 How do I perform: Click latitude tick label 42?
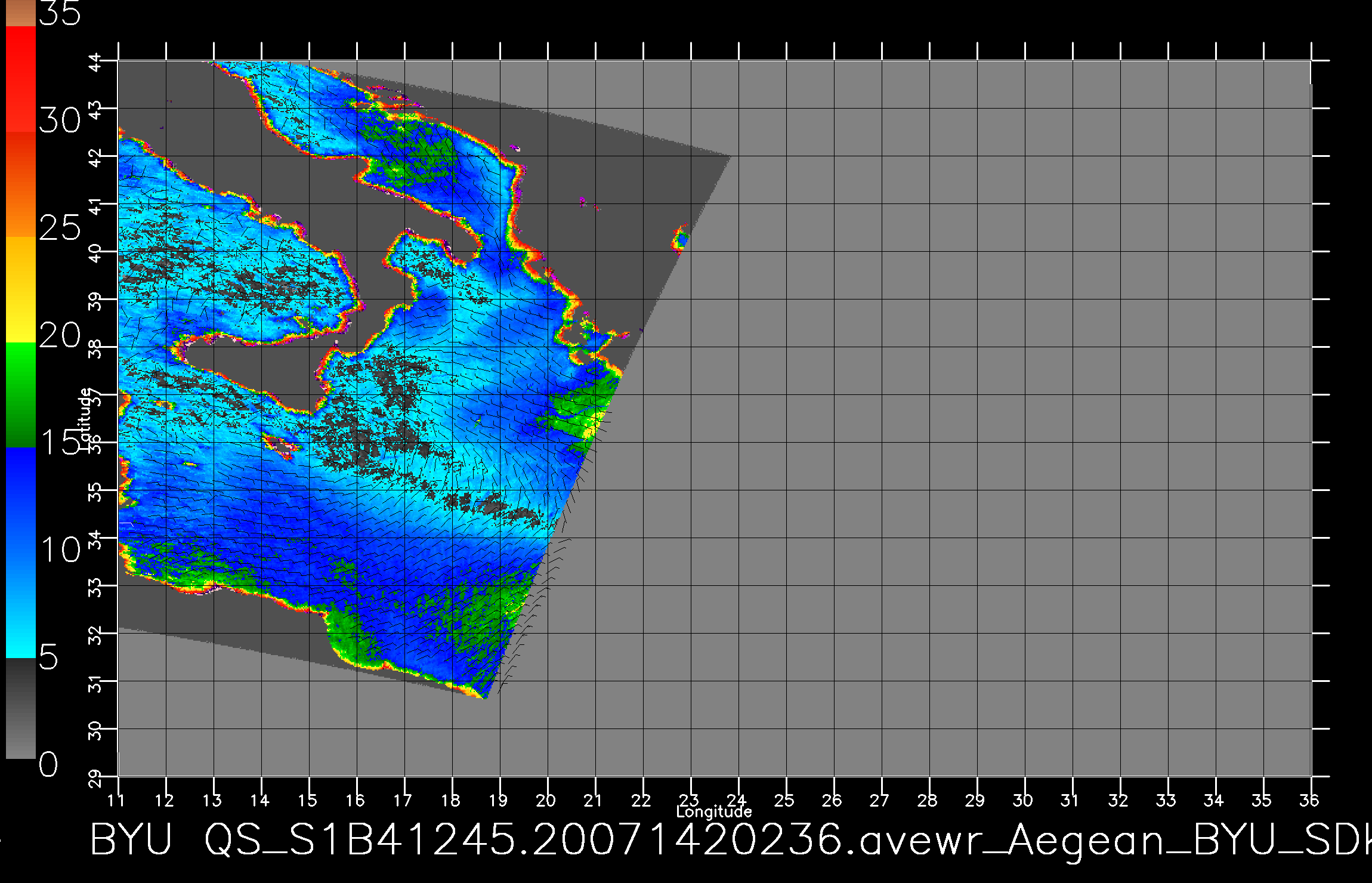95,158
